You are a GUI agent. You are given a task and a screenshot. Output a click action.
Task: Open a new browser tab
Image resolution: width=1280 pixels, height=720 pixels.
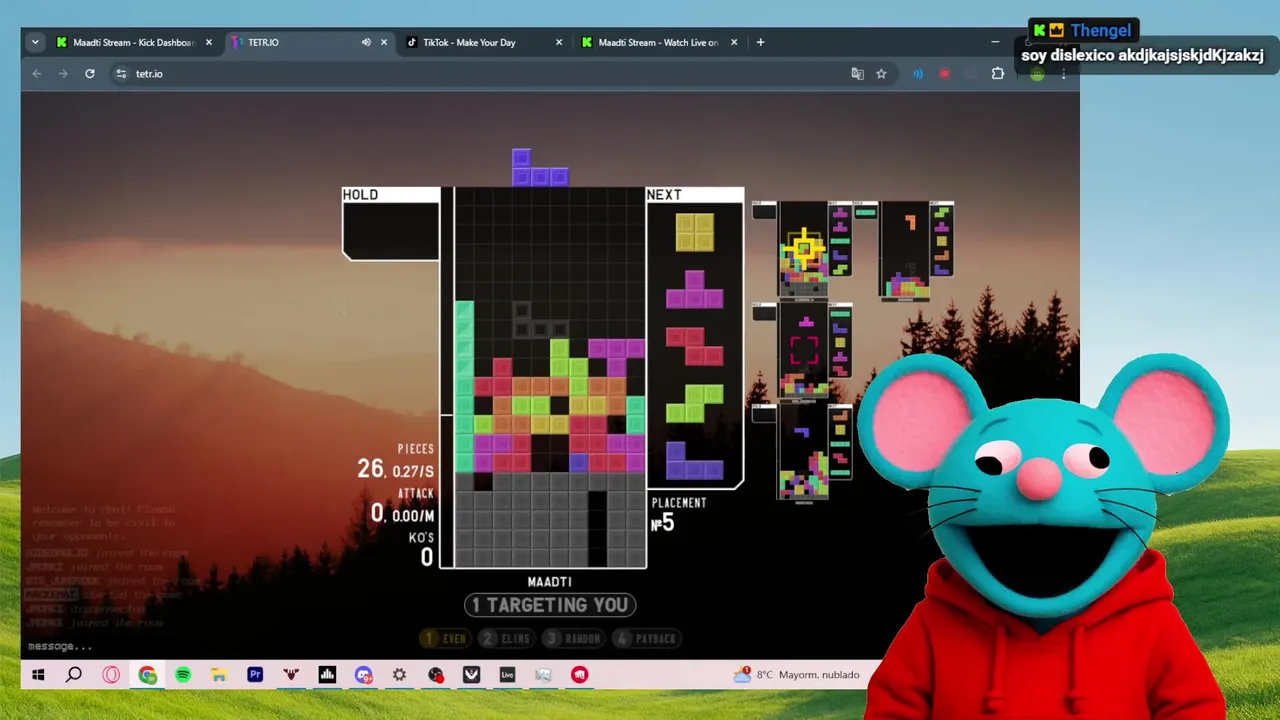click(x=760, y=42)
